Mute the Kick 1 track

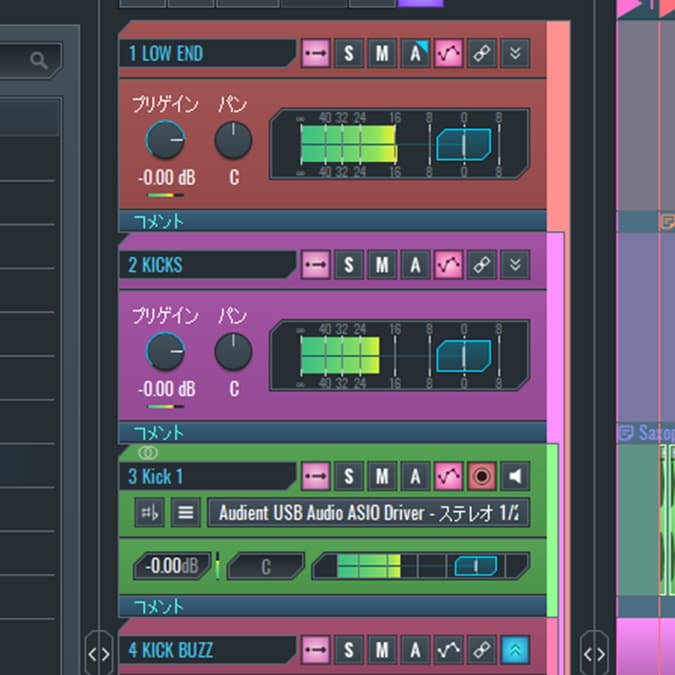pos(382,476)
